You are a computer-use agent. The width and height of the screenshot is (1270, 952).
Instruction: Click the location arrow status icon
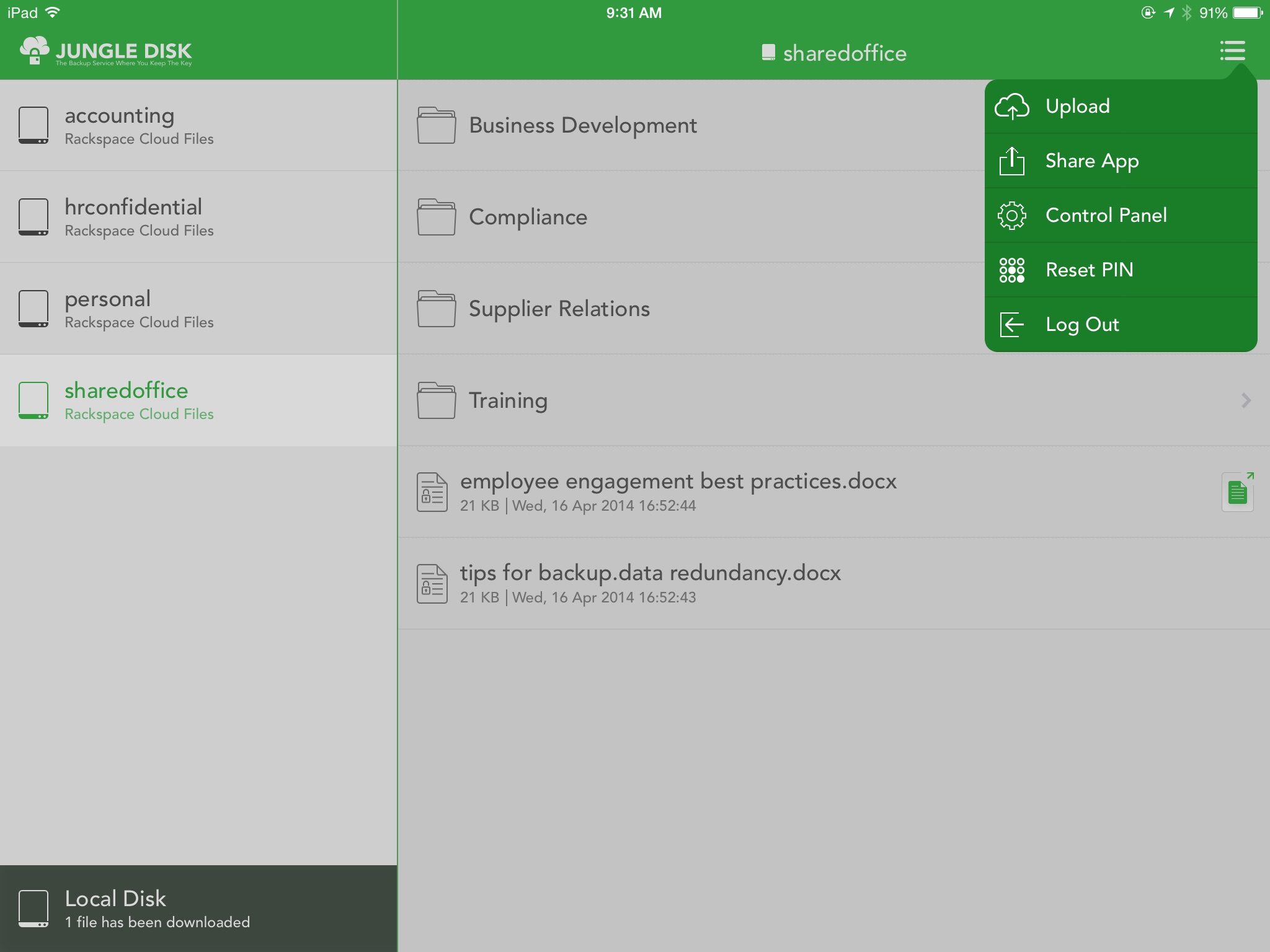click(1168, 13)
